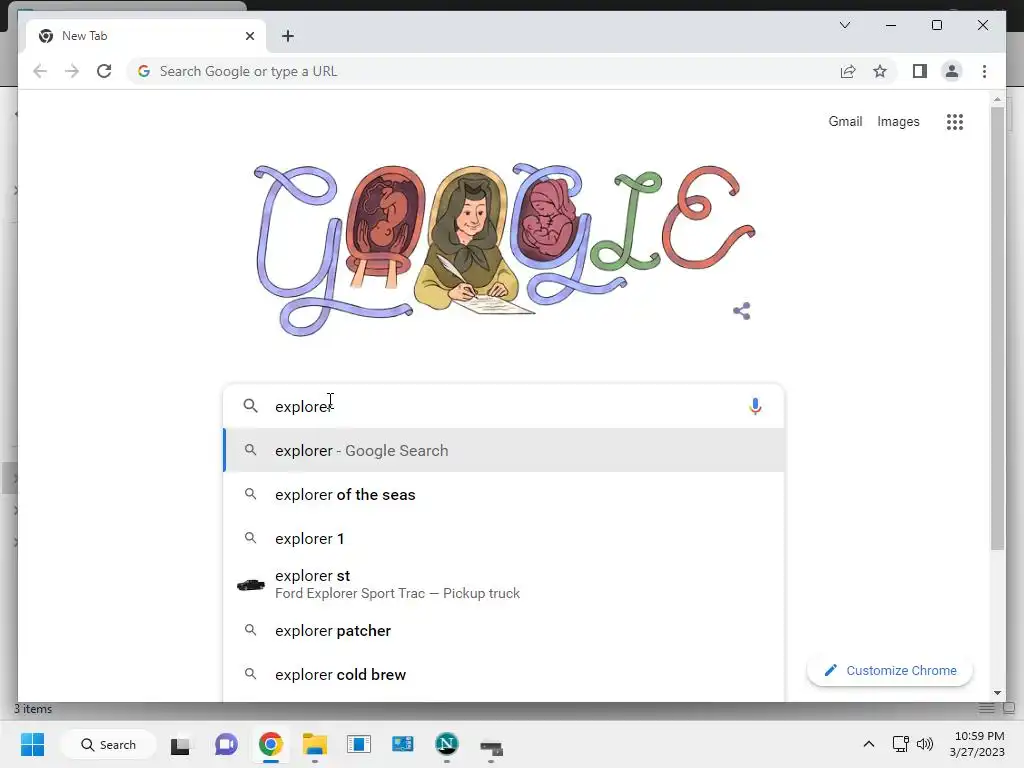Click the Share this page icon

(x=848, y=71)
